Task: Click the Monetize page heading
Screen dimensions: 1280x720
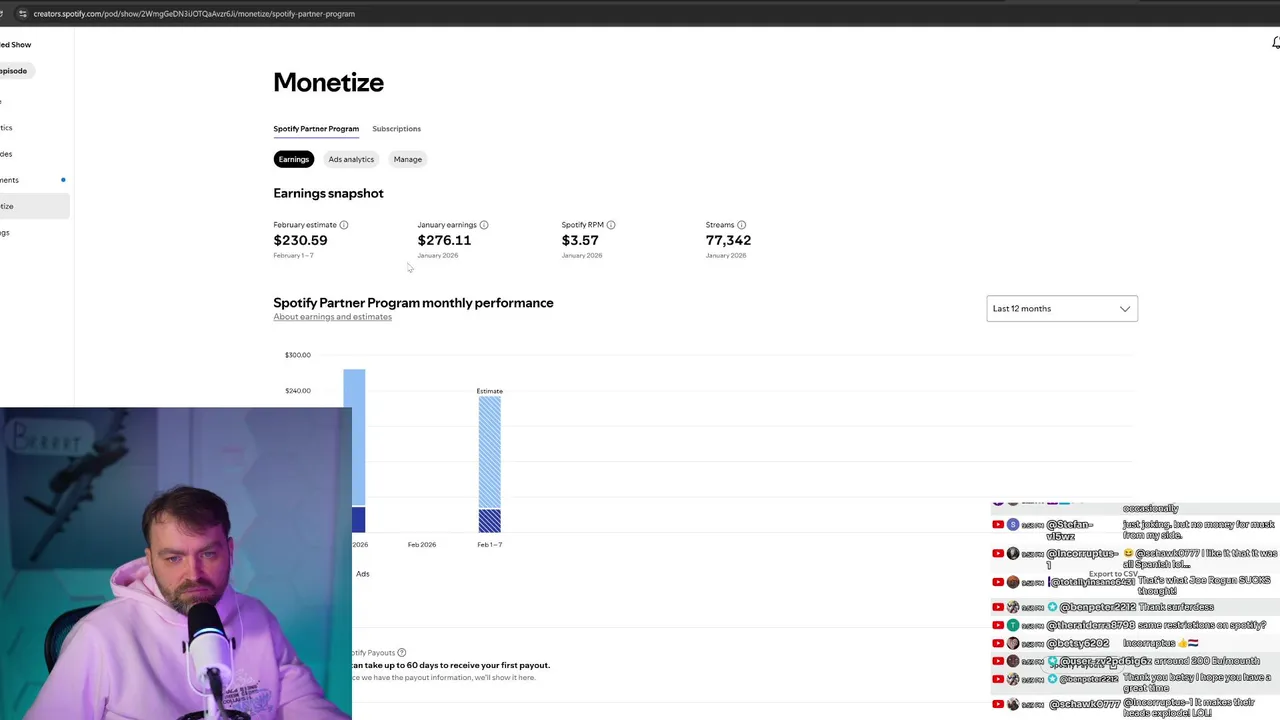Action: click(328, 82)
